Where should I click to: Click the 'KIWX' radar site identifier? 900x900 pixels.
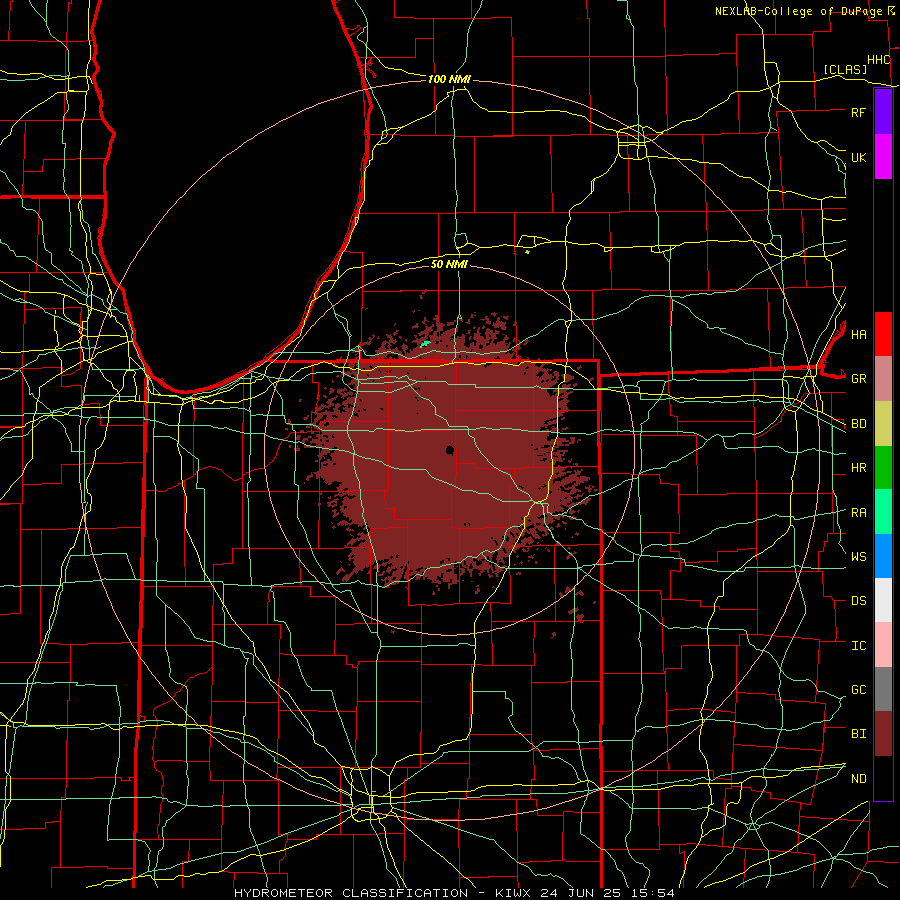(x=511, y=893)
